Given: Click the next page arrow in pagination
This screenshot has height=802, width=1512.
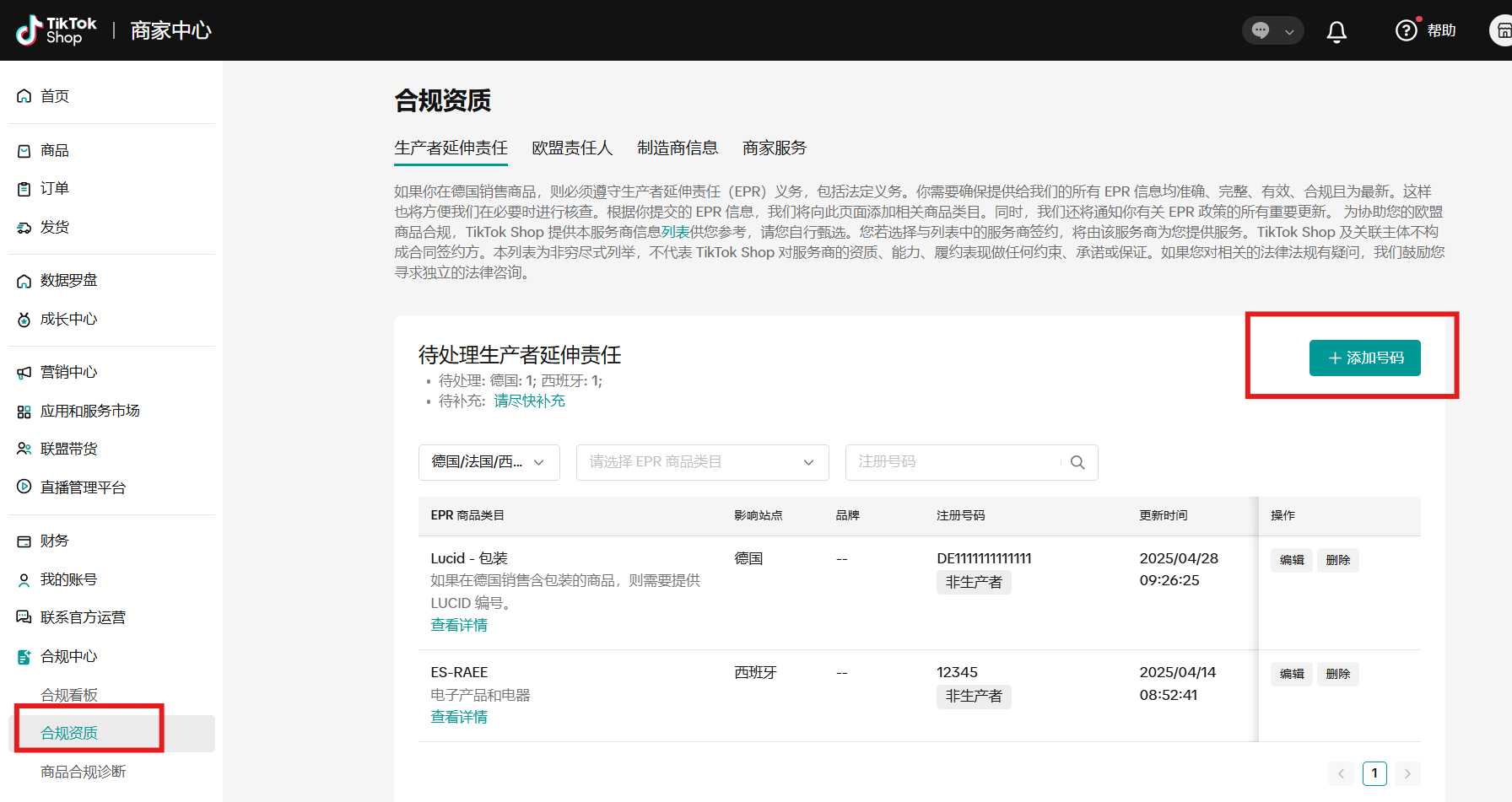Looking at the screenshot, I should (1407, 773).
